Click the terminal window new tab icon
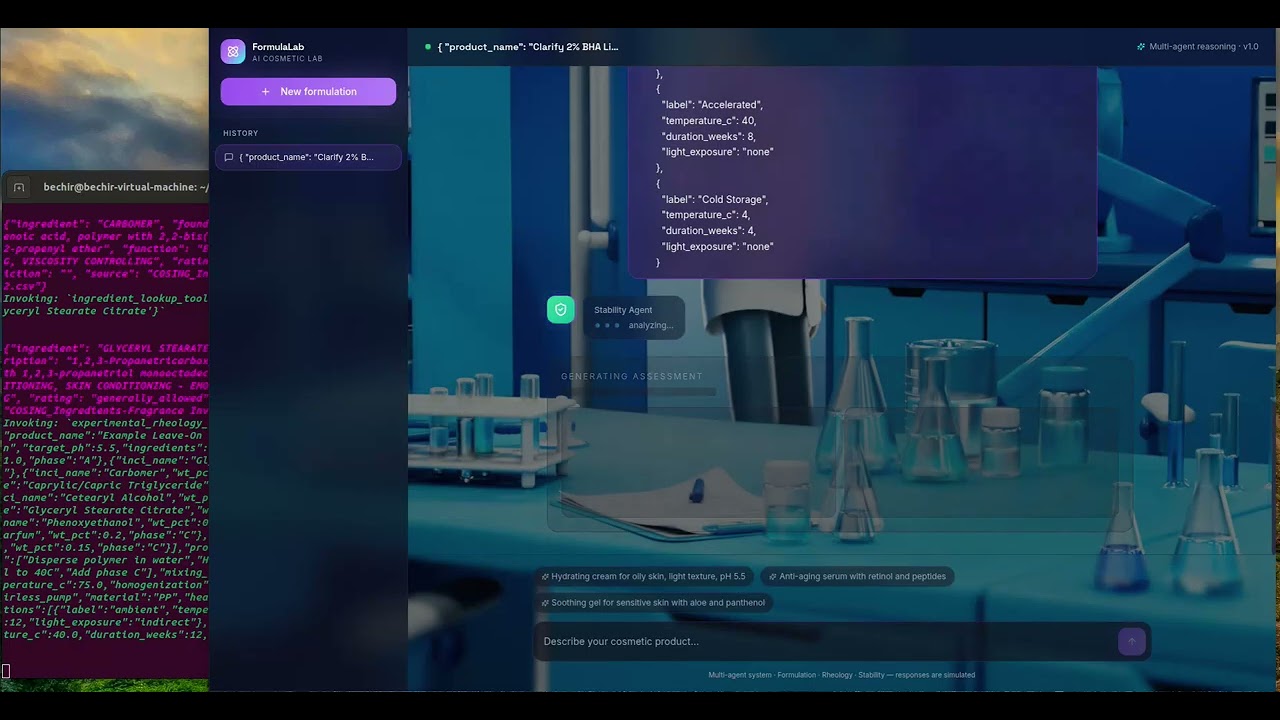This screenshot has width=1280, height=720. point(19,187)
